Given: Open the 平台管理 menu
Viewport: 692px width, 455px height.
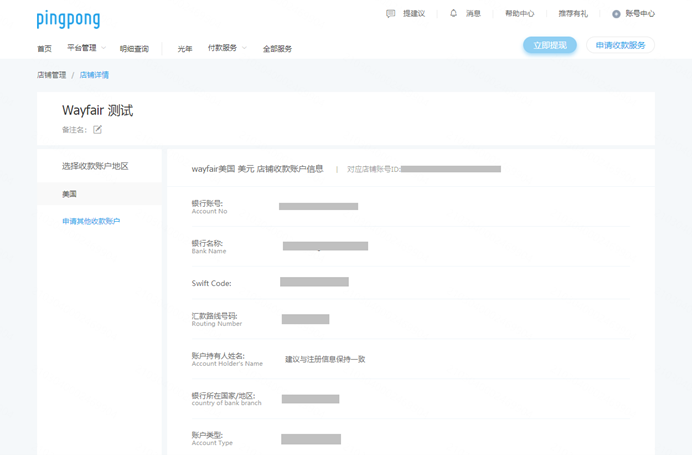Looking at the screenshot, I should pos(82,48).
